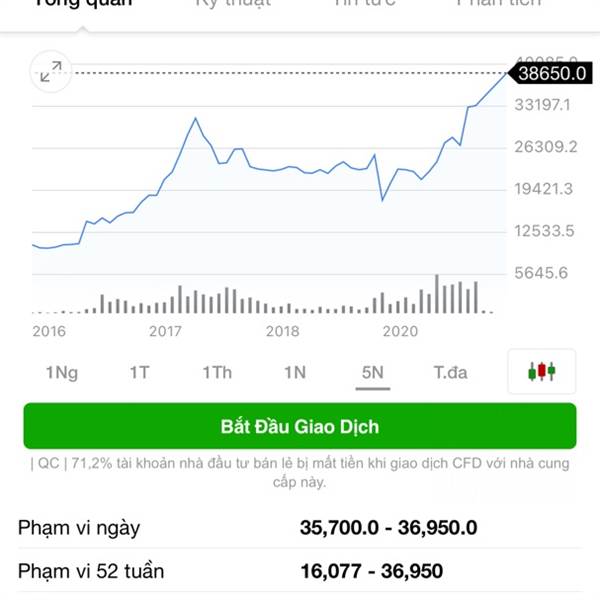600x600 pixels.
Task: Tap the Phạm vi ngày row
Action: pos(300,528)
